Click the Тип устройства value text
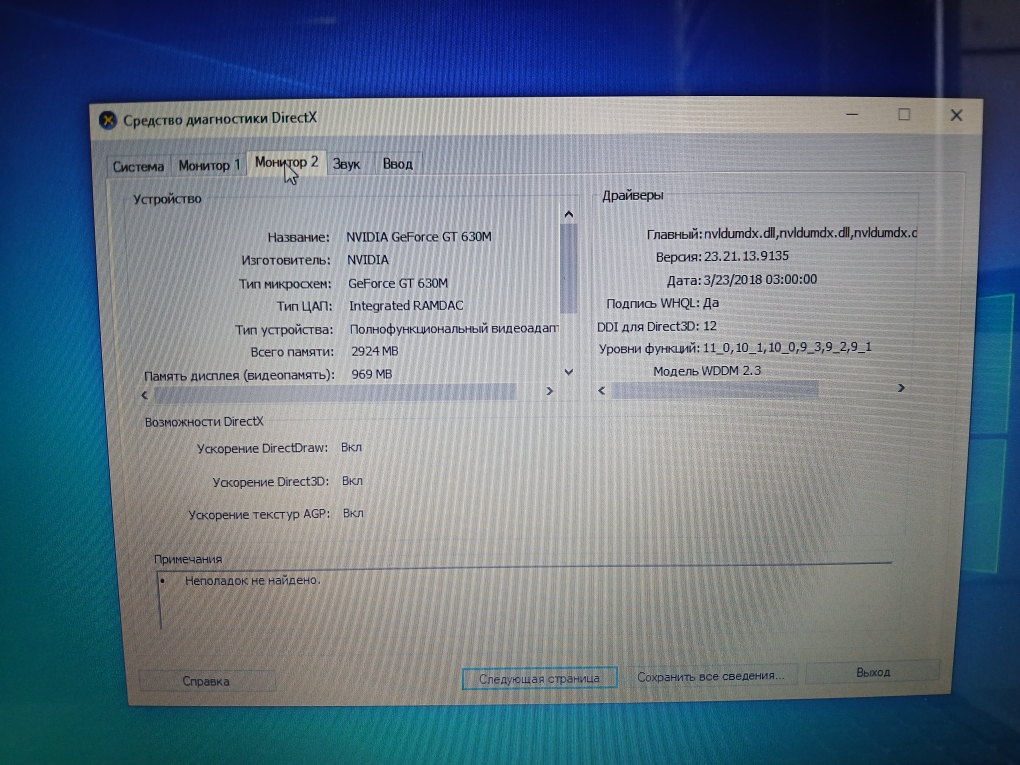 pyautogui.click(x=454, y=329)
